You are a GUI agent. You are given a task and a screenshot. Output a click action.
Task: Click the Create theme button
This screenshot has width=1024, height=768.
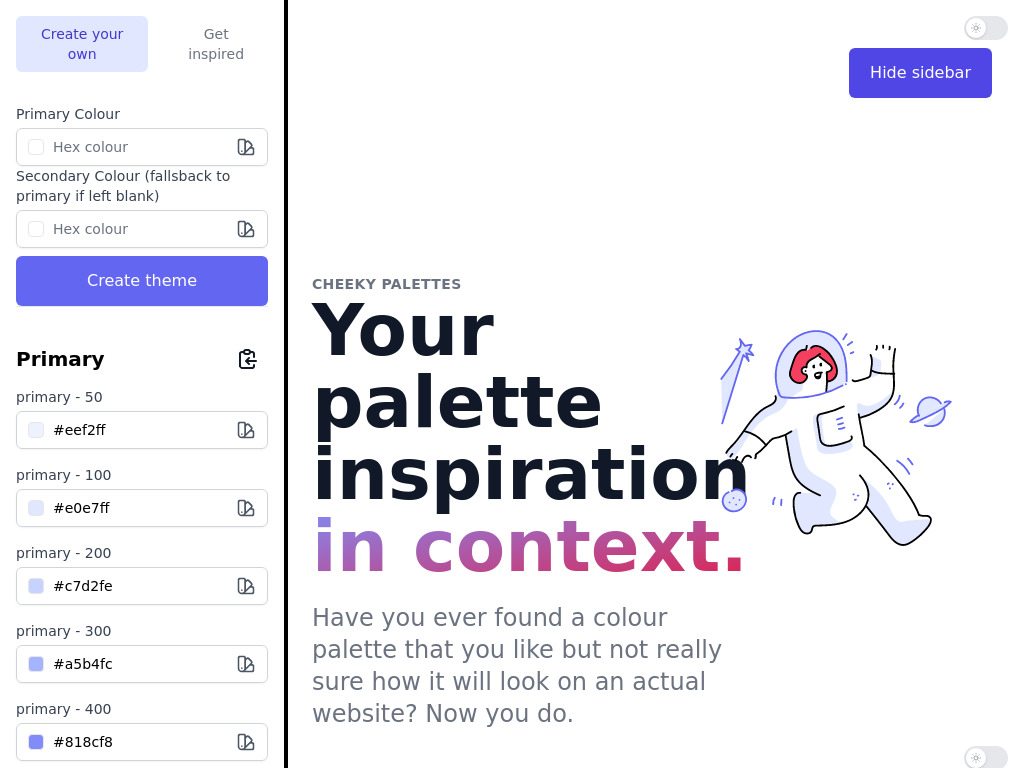tap(142, 281)
